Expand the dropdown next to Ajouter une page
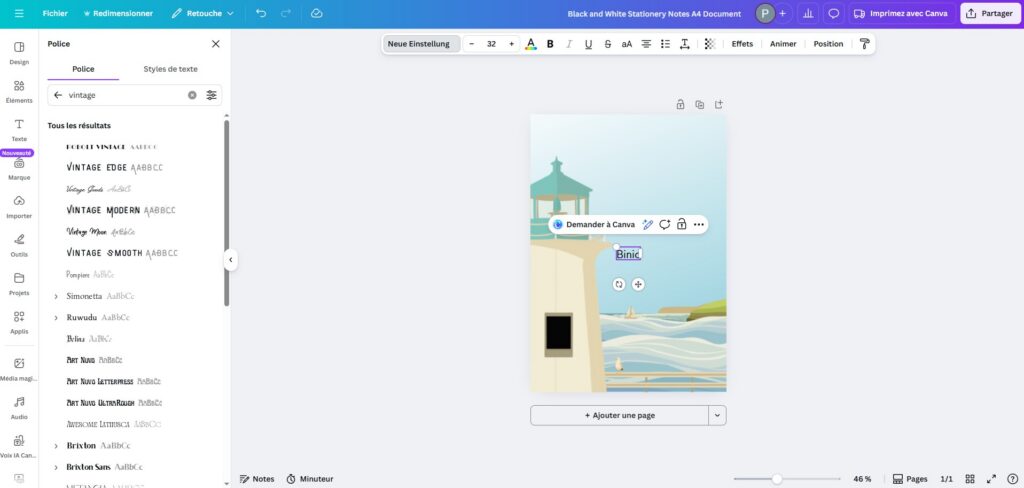1024x488 pixels. (717, 415)
